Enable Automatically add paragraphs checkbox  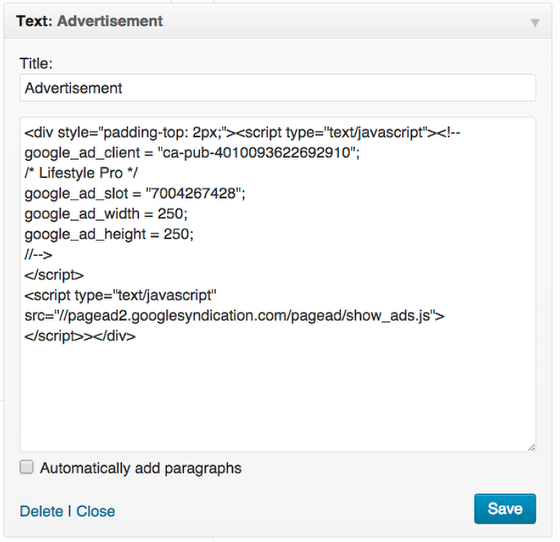[x=26, y=467]
